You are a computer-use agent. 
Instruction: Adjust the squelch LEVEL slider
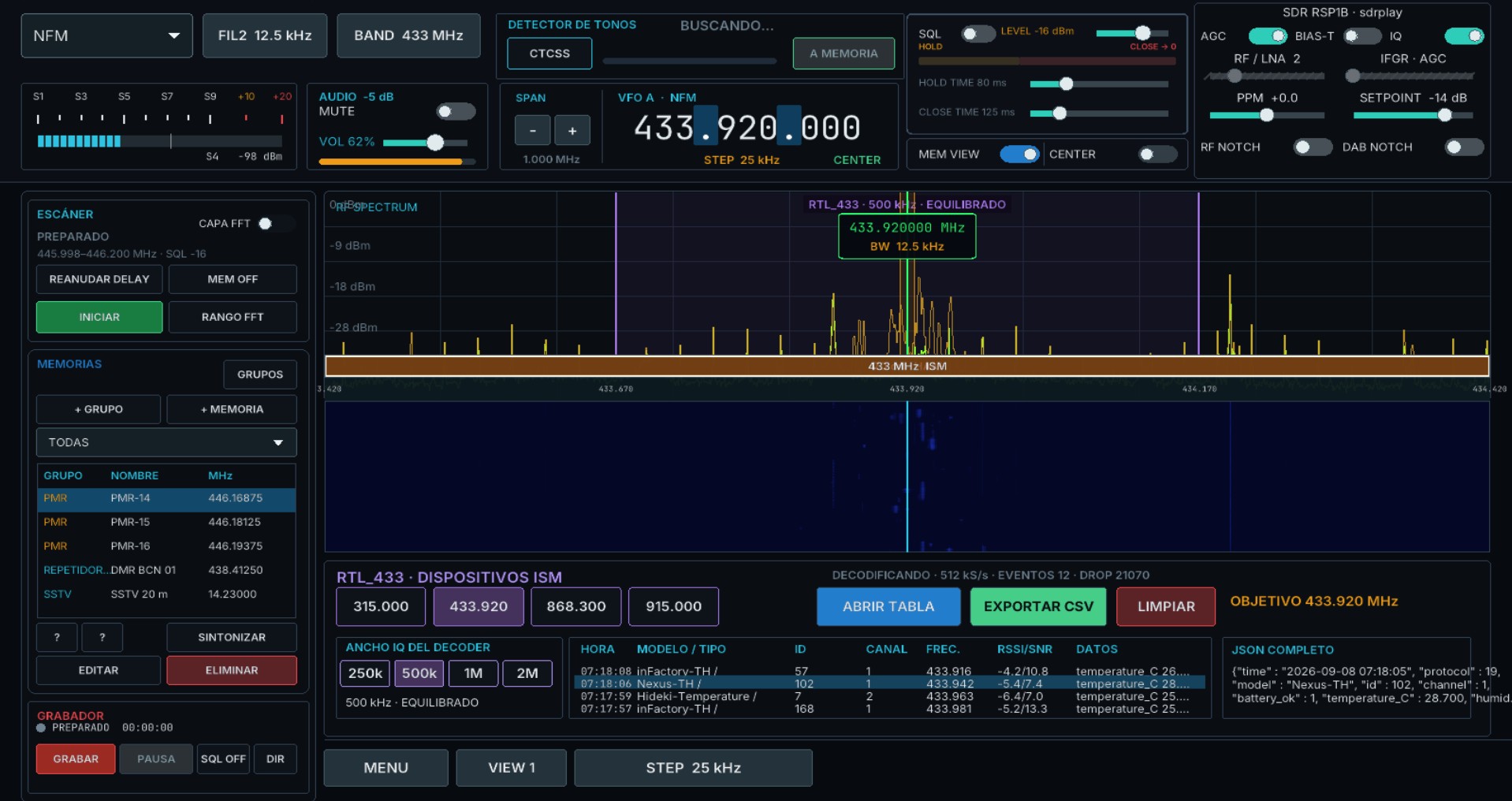coord(1132,33)
